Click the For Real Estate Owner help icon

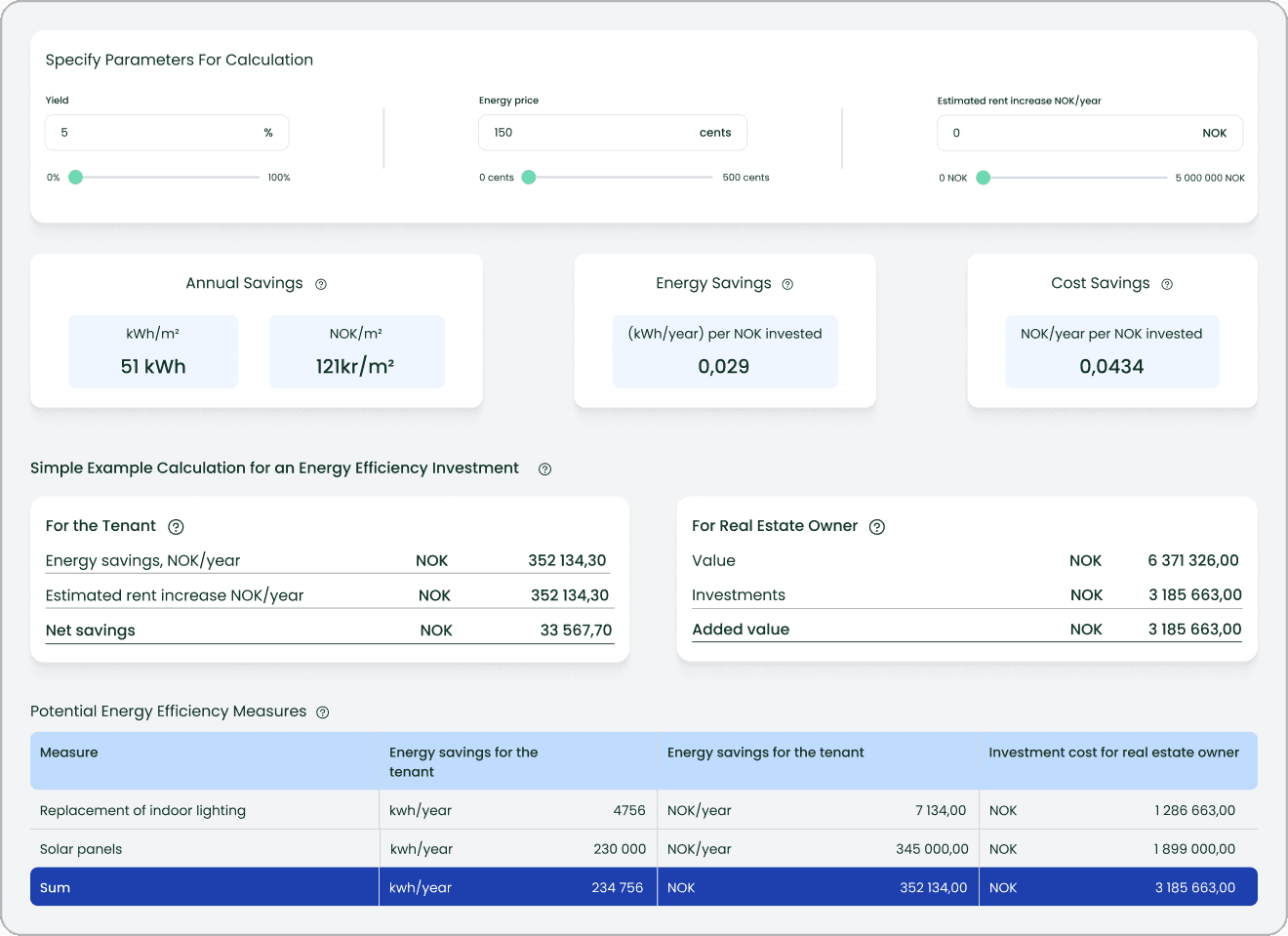(877, 527)
